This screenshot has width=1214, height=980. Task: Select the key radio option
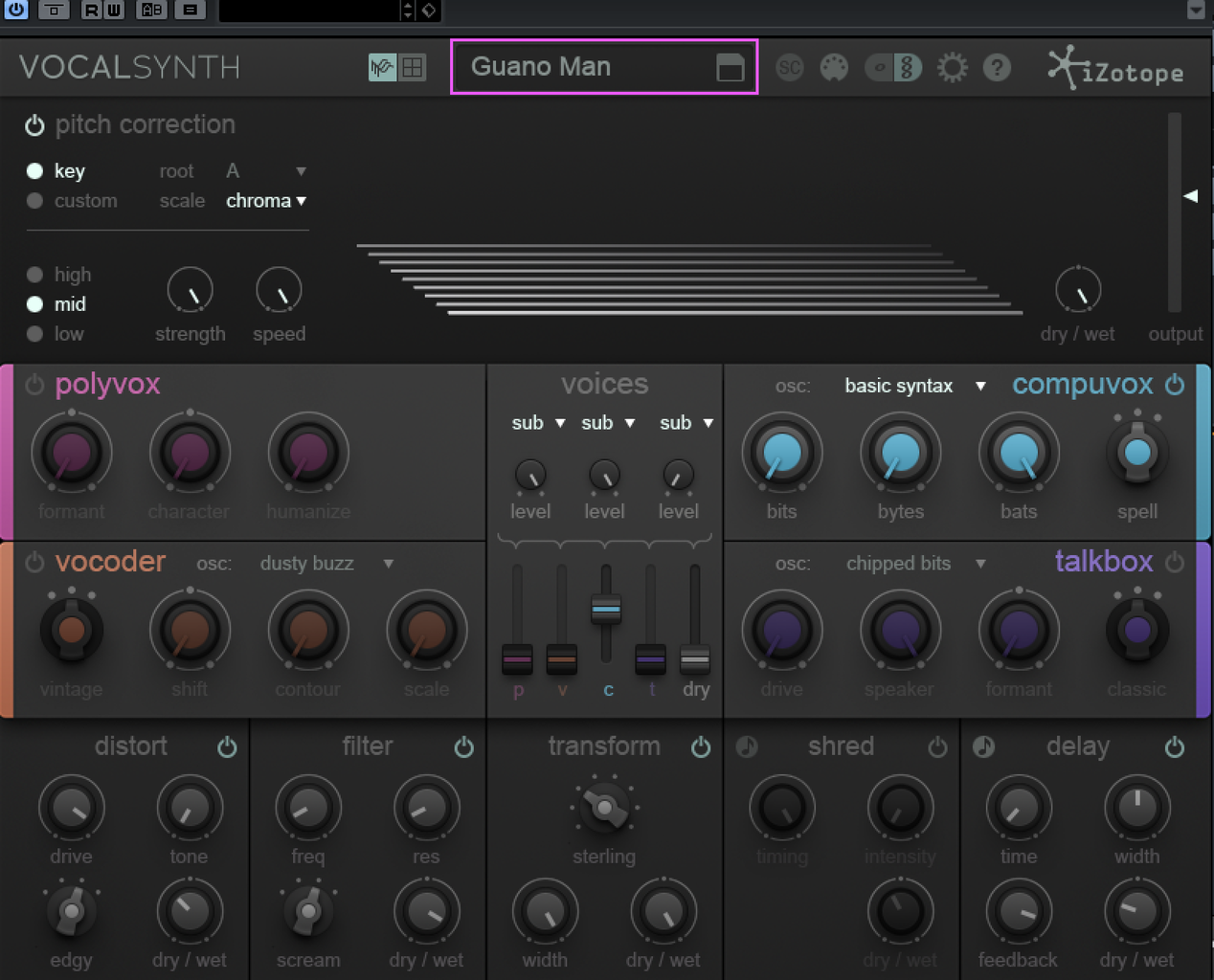34,171
